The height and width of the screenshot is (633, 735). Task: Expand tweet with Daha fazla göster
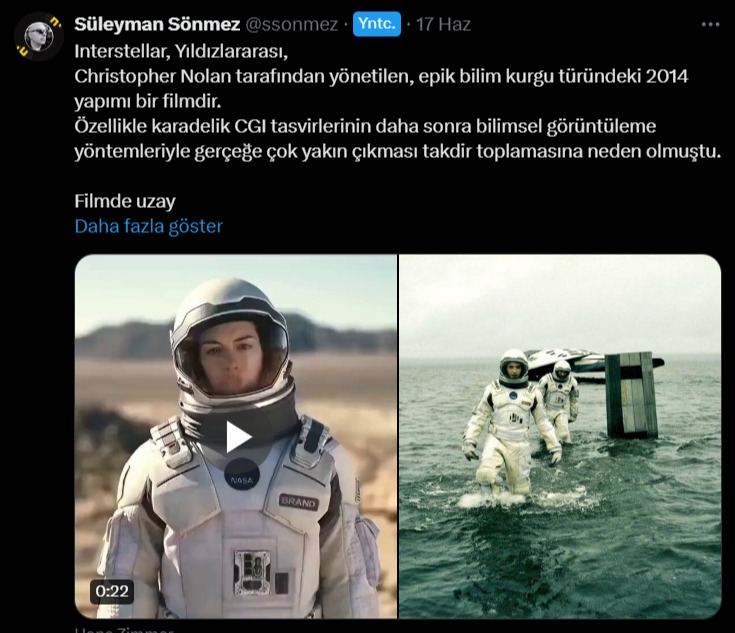pyautogui.click(x=149, y=226)
